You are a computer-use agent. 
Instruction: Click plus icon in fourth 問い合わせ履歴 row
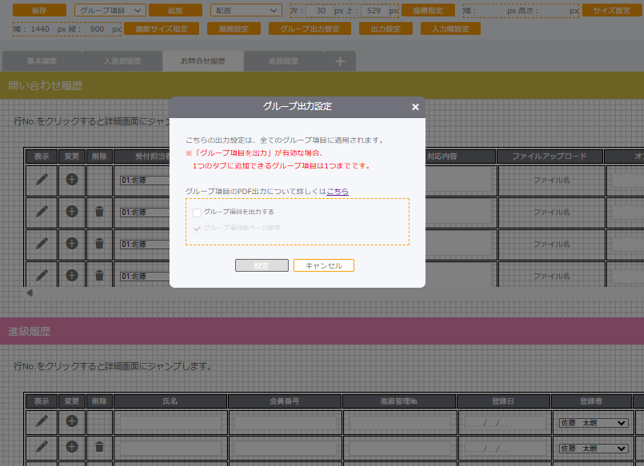pos(72,275)
